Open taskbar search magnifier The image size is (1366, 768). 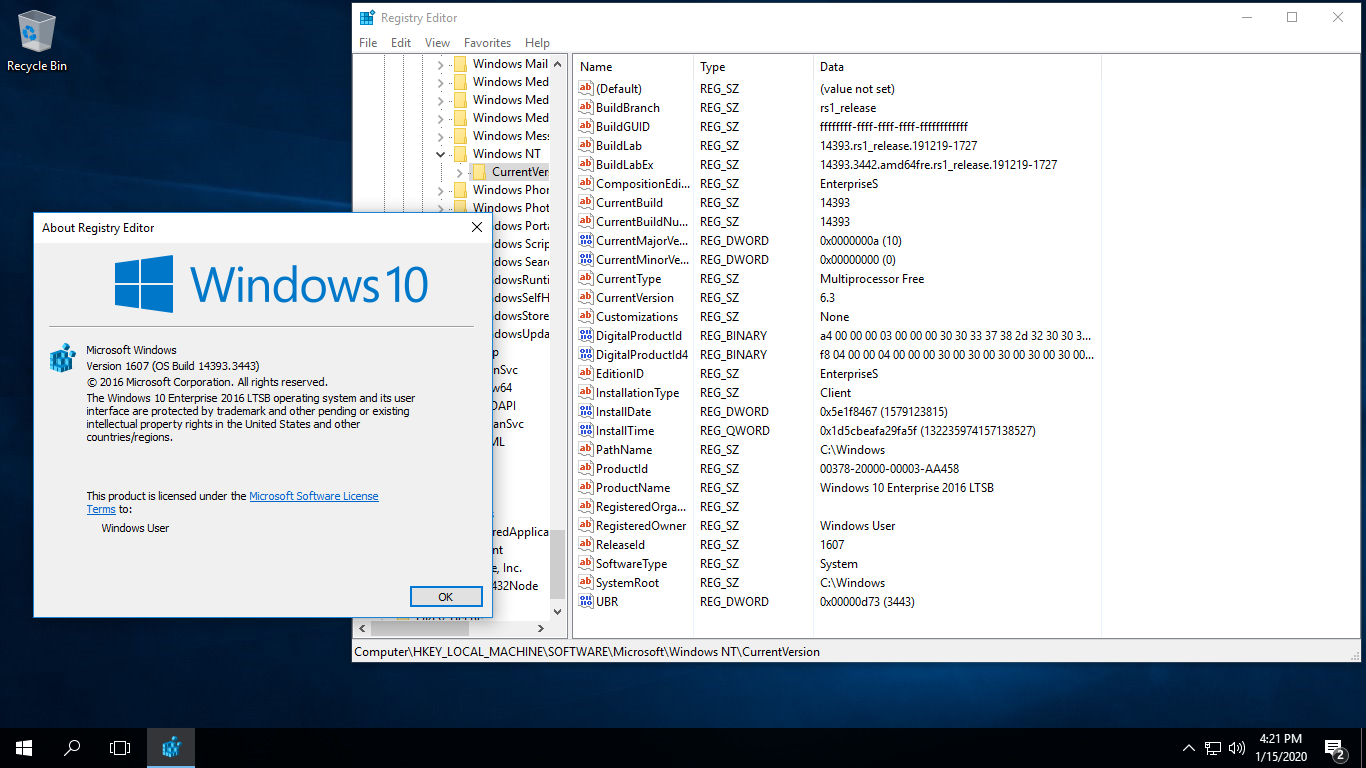tap(72, 747)
